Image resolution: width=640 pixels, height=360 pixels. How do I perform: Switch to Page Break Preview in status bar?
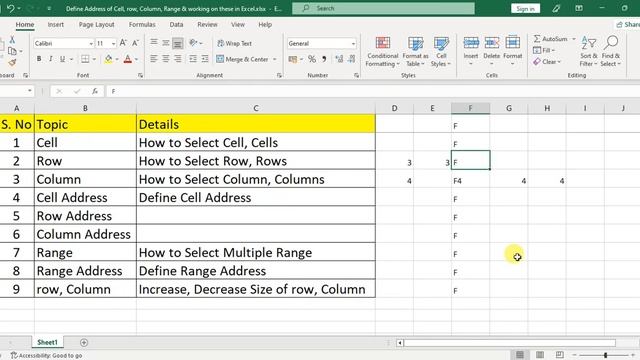[560, 355]
